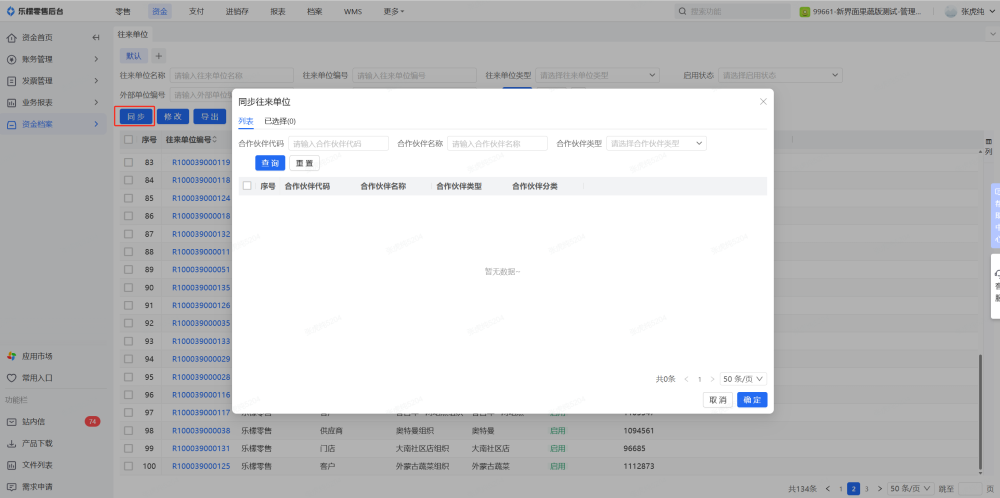Switch to the 已选择(0) tab
This screenshot has height=498, width=1000.
(x=280, y=121)
